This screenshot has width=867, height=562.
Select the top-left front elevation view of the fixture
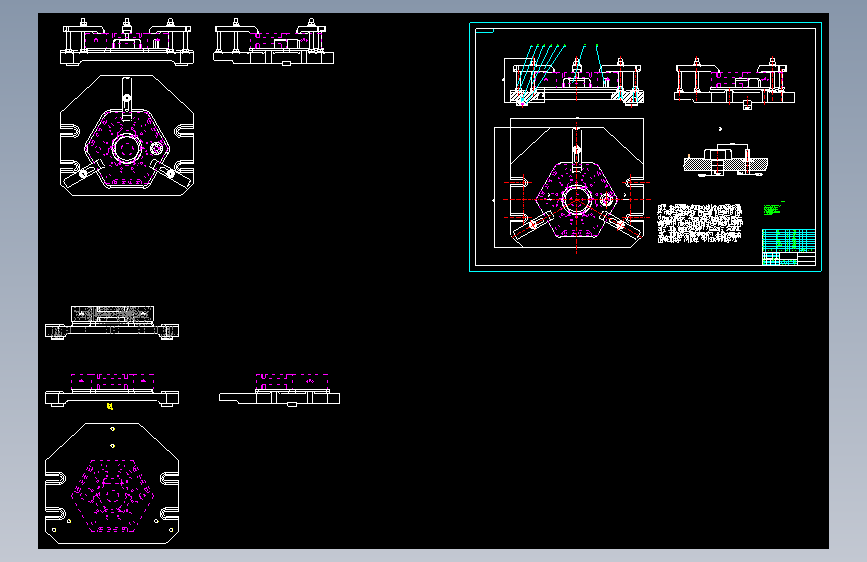(127, 42)
